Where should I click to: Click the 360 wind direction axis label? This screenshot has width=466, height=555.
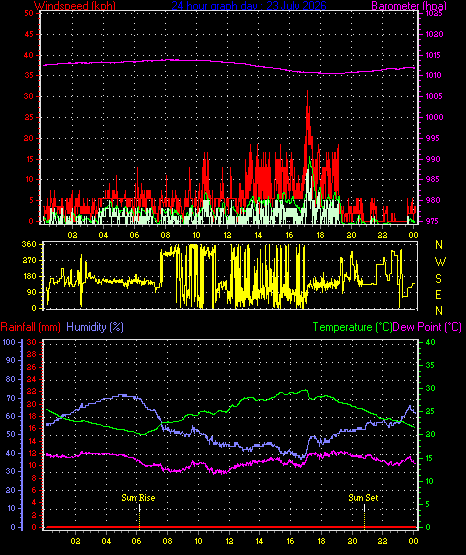coord(29,244)
